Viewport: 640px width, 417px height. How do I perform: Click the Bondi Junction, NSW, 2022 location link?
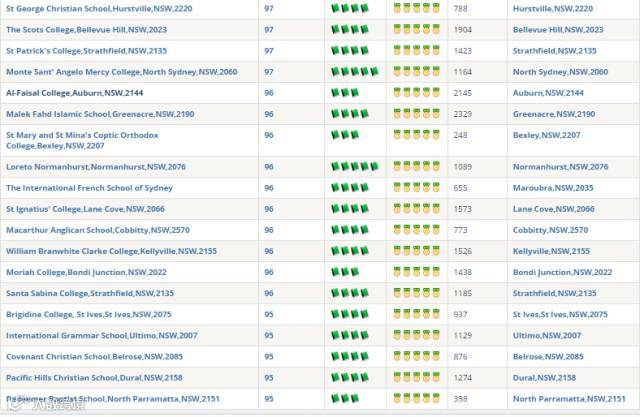(562, 272)
